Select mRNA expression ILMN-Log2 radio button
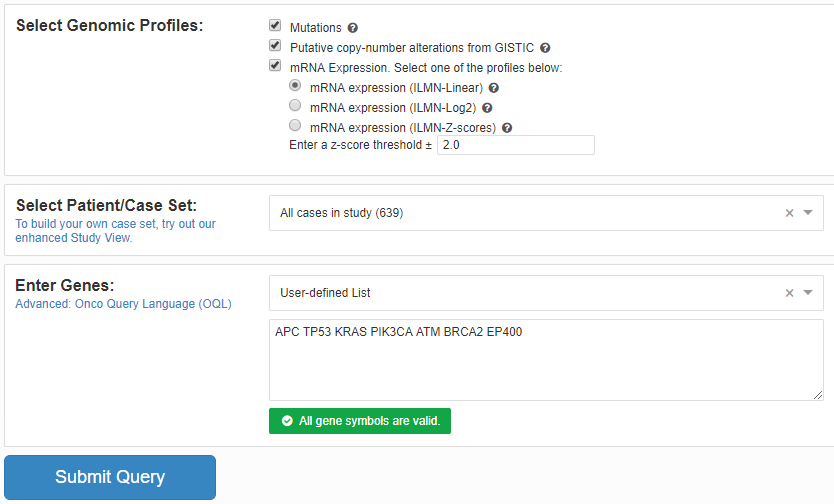The height and width of the screenshot is (504, 834). pos(295,105)
